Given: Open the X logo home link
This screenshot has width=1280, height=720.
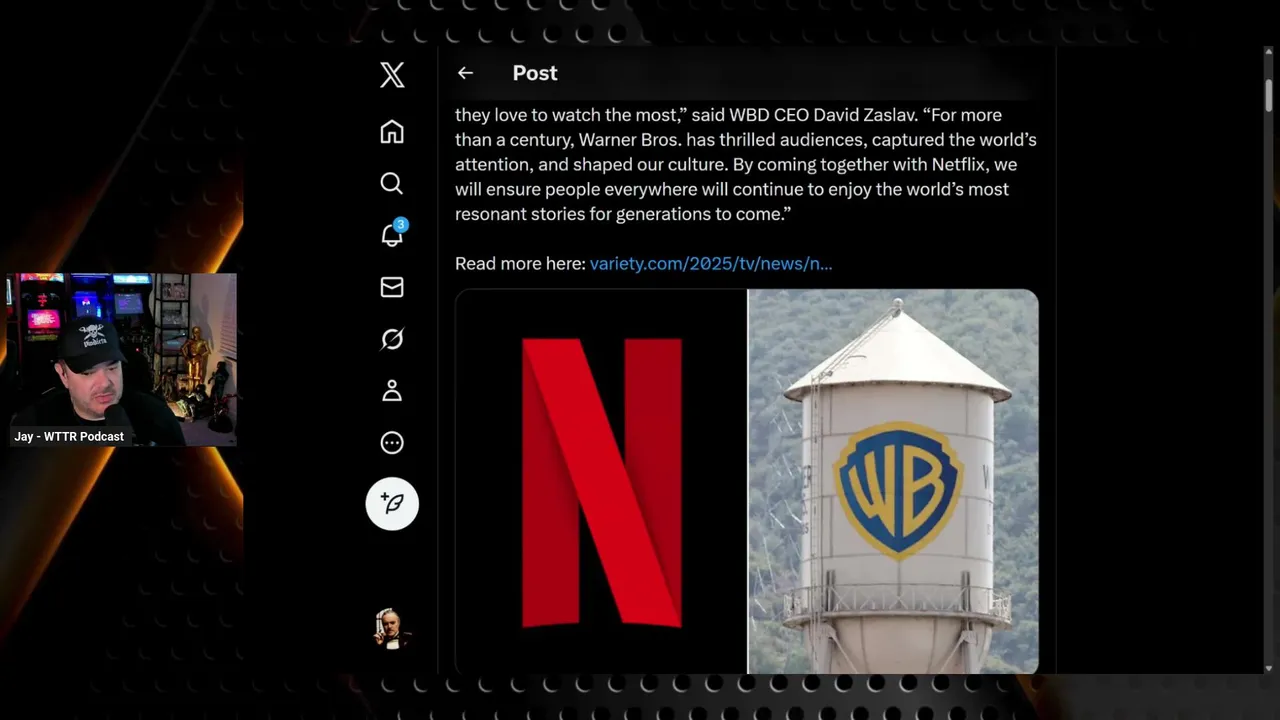Looking at the screenshot, I should [392, 74].
